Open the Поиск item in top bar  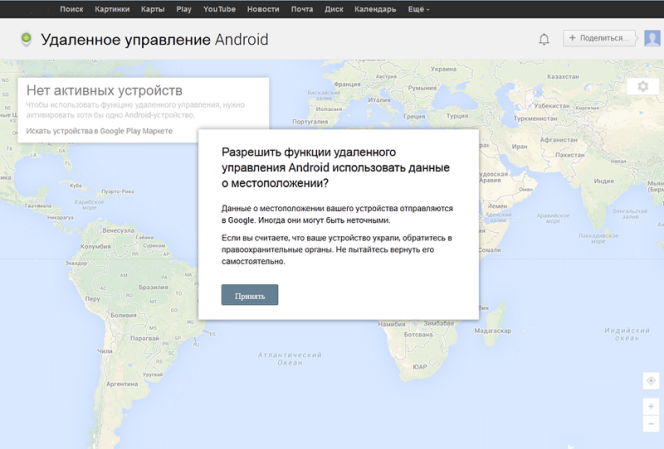[72, 9]
